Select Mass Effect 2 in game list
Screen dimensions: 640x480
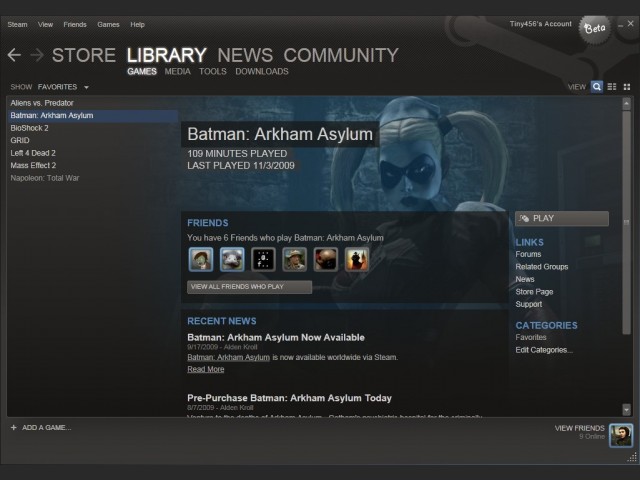tap(93, 165)
